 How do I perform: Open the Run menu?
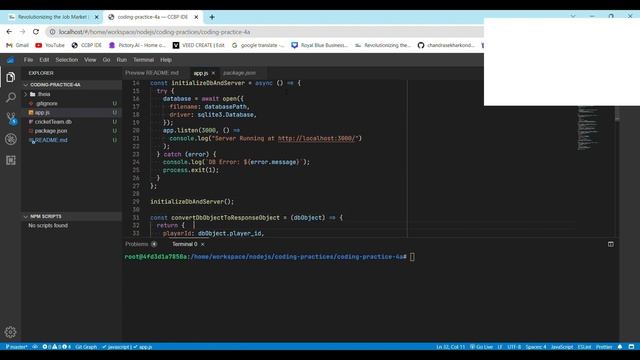[122, 60]
